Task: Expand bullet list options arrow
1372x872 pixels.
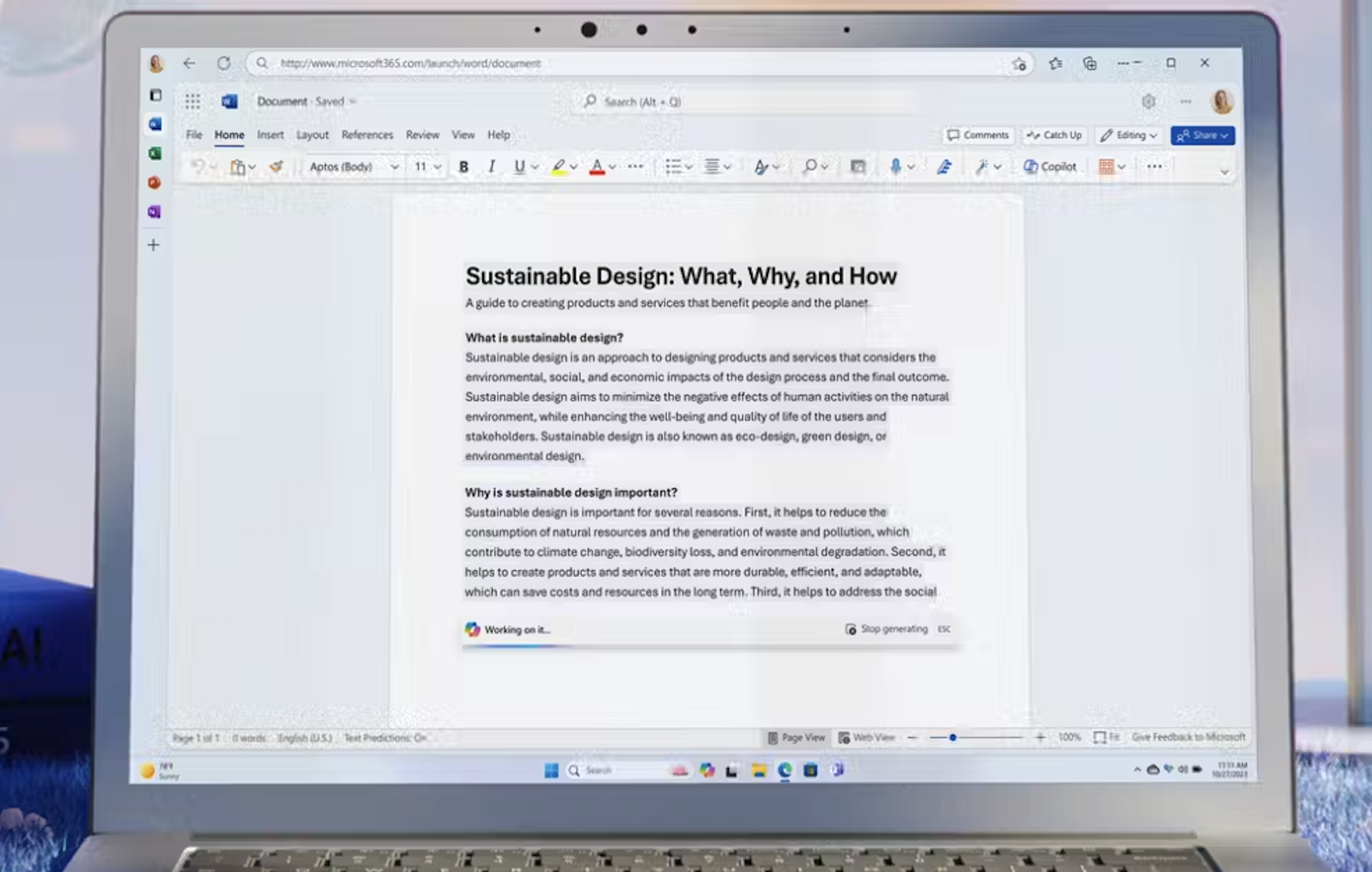Action: [x=688, y=167]
